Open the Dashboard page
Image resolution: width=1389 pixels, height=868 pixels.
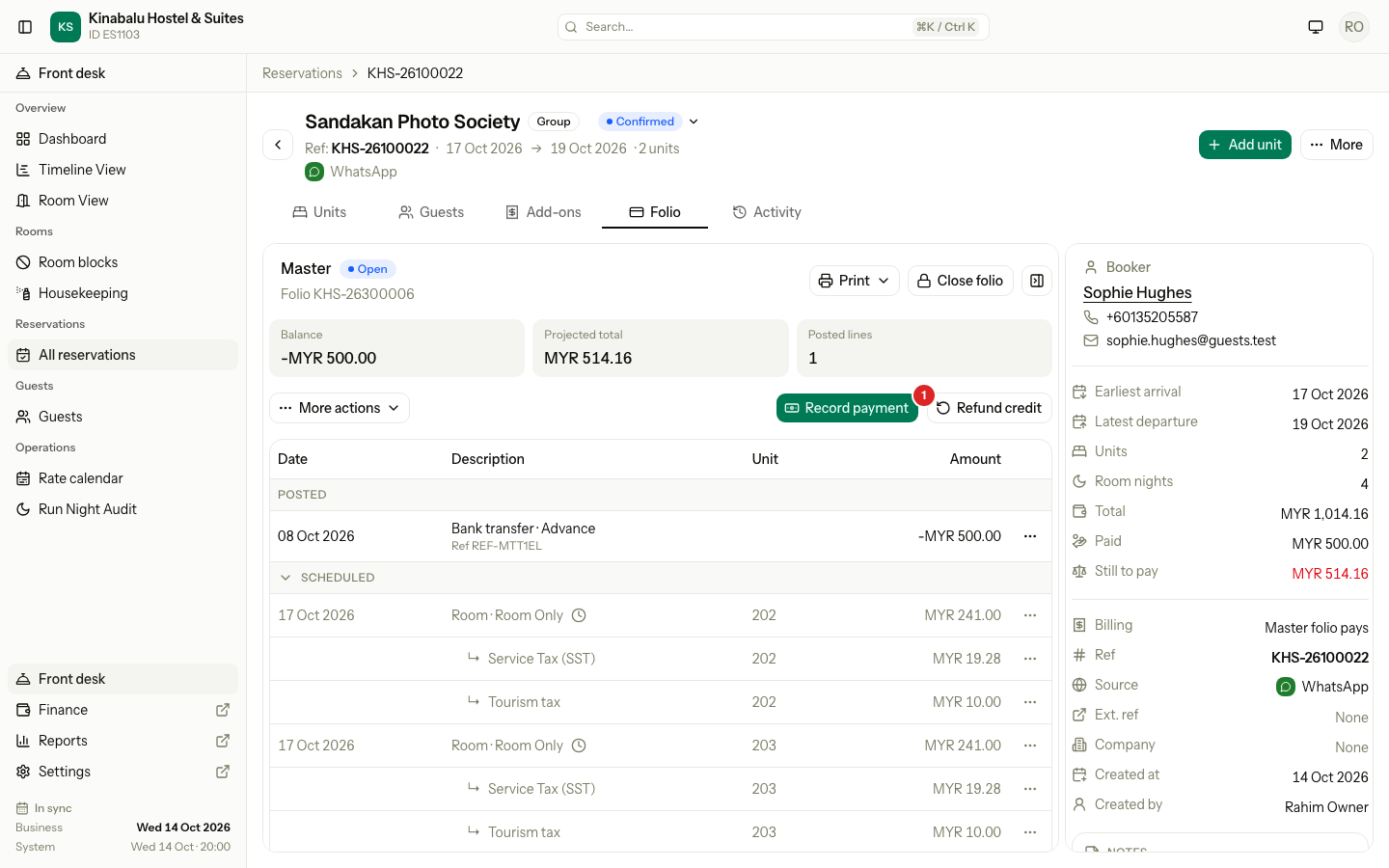click(x=123, y=139)
